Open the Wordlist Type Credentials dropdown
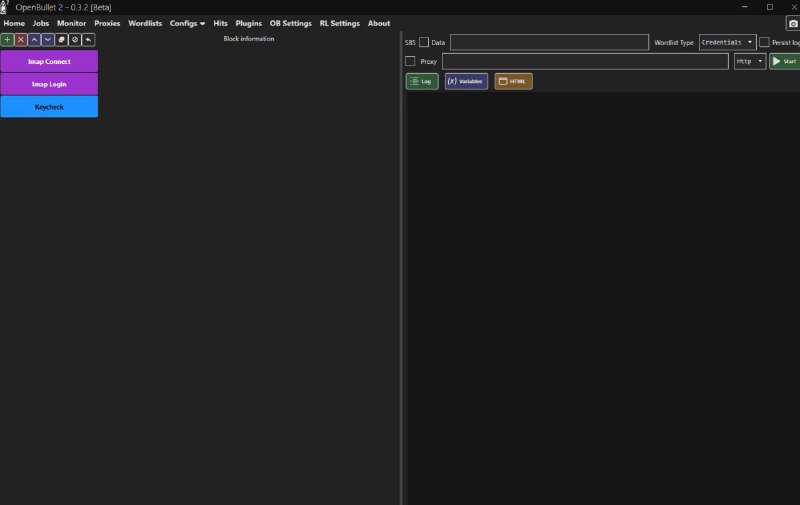The height and width of the screenshot is (505, 800). pos(728,42)
